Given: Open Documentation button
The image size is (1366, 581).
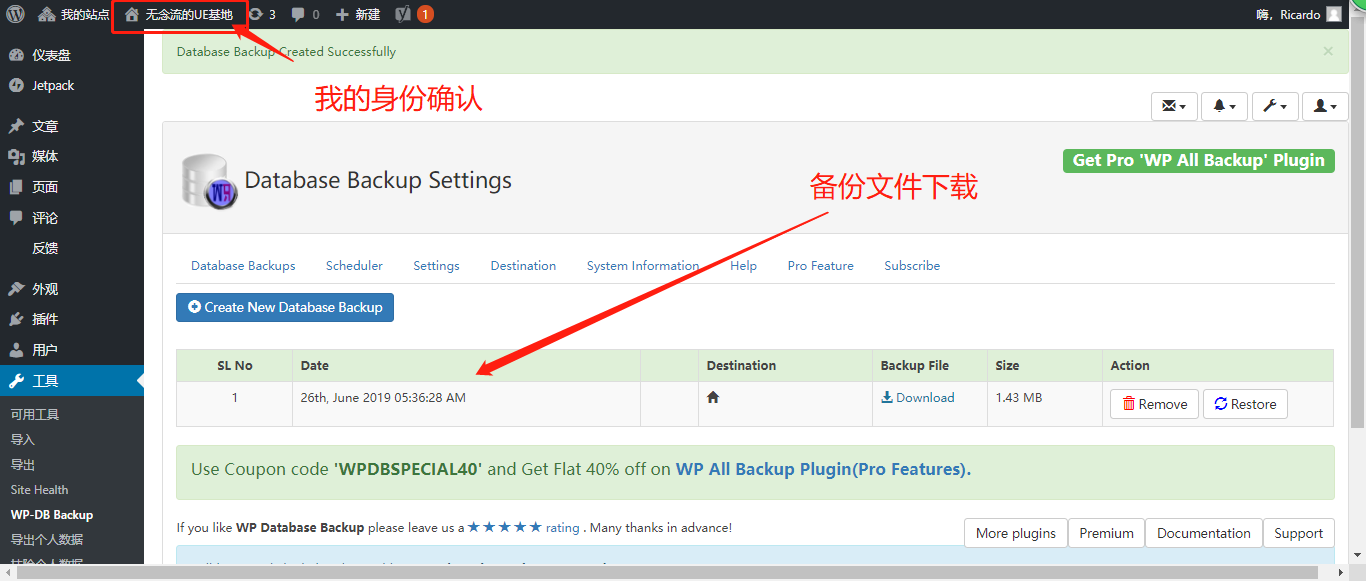Looking at the screenshot, I should pyautogui.click(x=1203, y=533).
